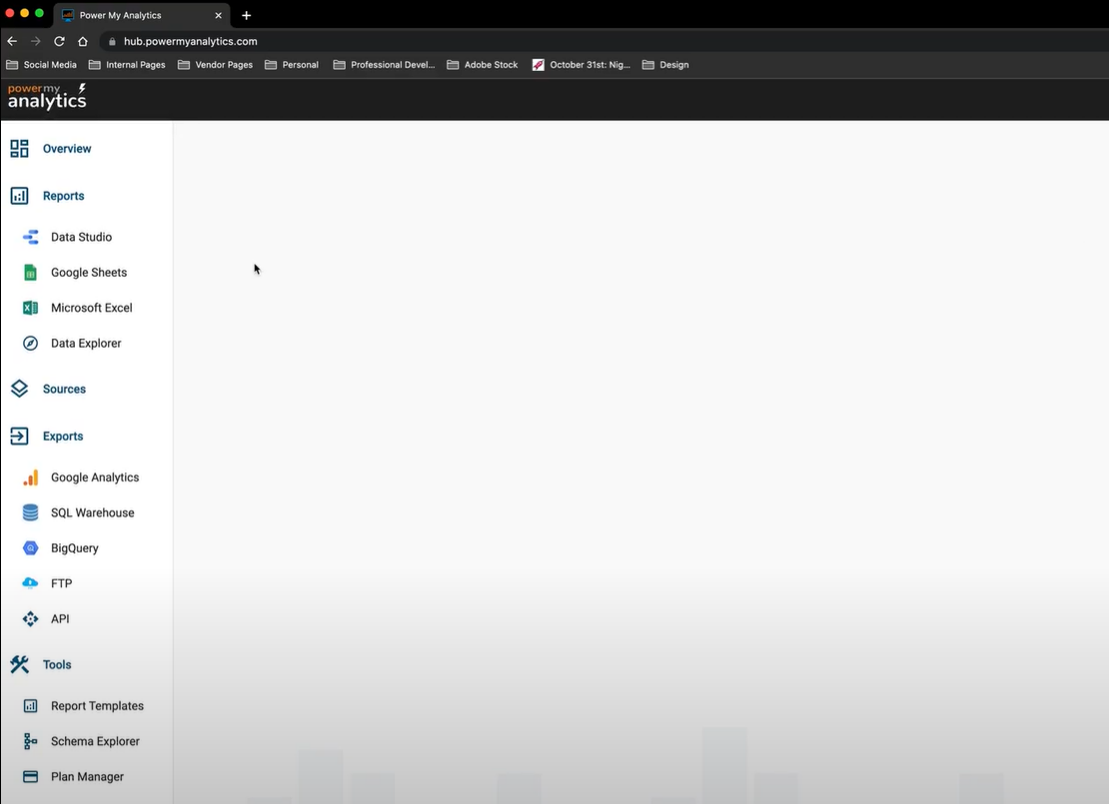Click the BigQuery hexagon icon
1109x804 pixels.
[x=30, y=548]
